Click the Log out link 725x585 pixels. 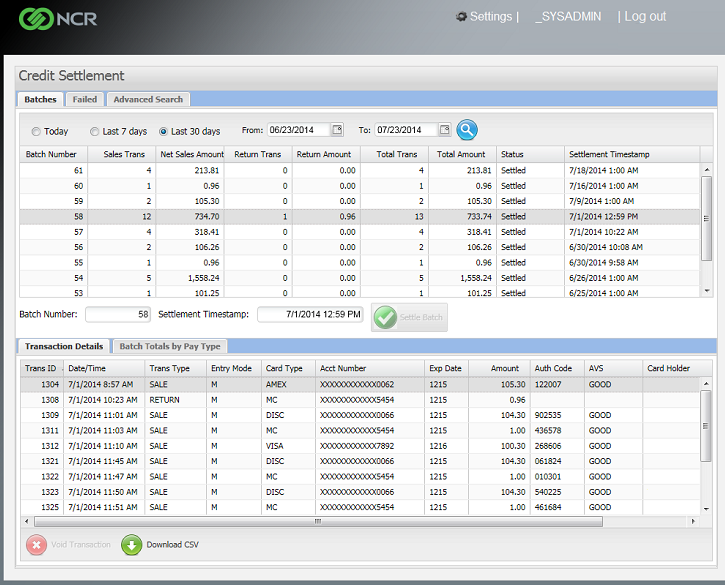click(x=645, y=17)
